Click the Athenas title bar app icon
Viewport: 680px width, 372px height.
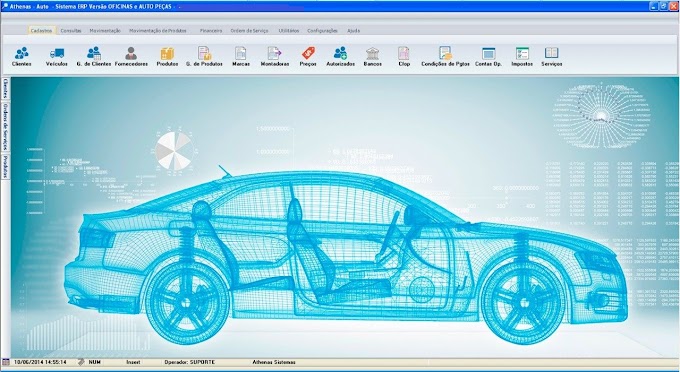tap(5, 7)
